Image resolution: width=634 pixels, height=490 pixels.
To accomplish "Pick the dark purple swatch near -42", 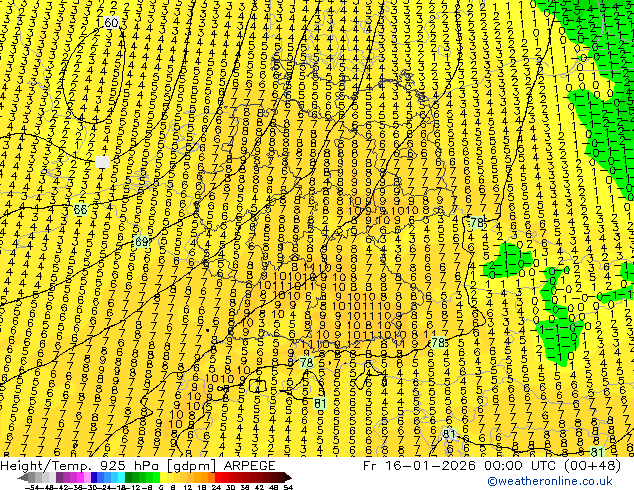I will (59, 477).
